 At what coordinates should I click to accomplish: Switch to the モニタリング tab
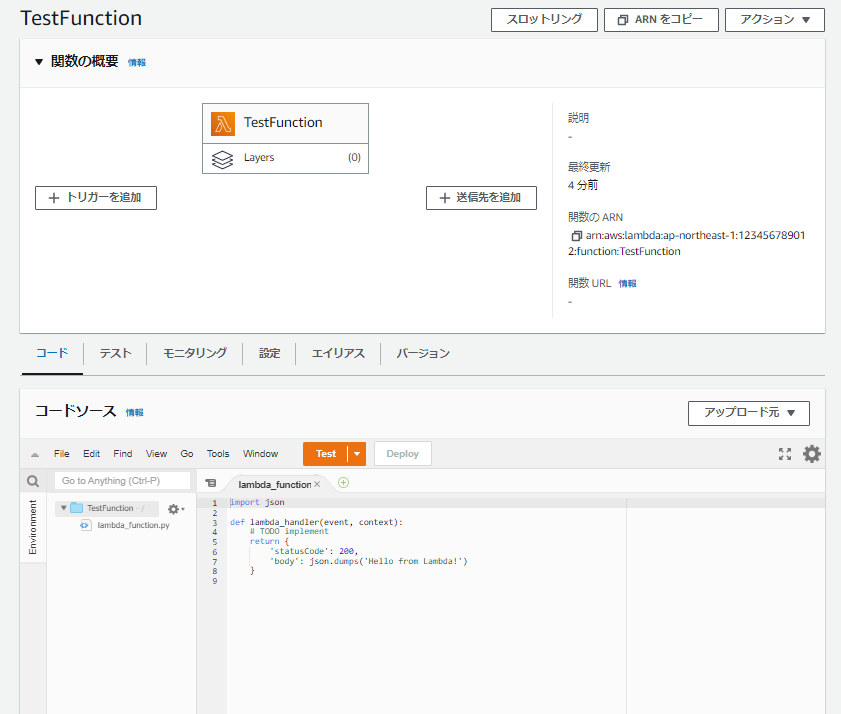(x=195, y=354)
